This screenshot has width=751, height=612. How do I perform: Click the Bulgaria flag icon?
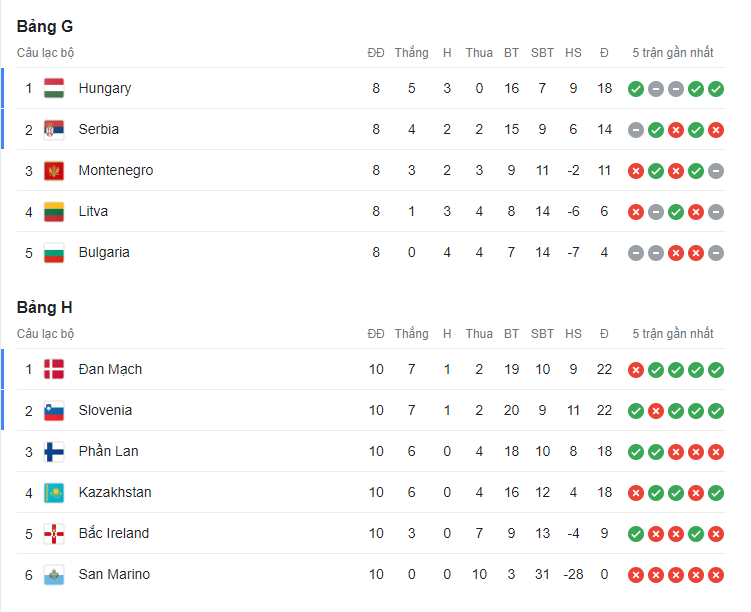coord(54,252)
